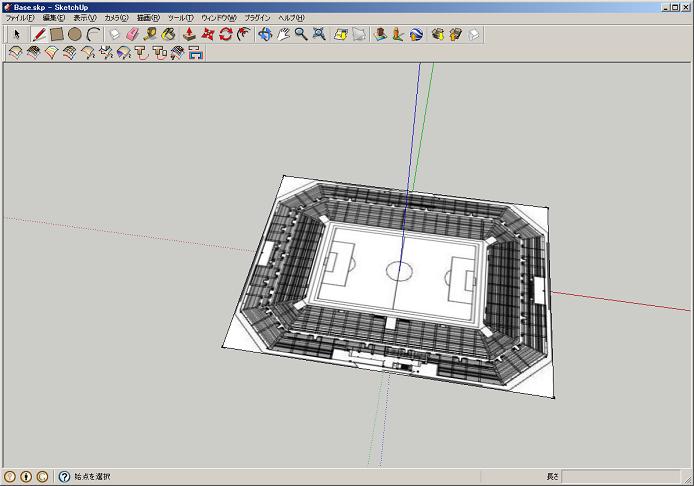Choose the Pan hand tool
The height and width of the screenshot is (486, 694).
(283, 34)
